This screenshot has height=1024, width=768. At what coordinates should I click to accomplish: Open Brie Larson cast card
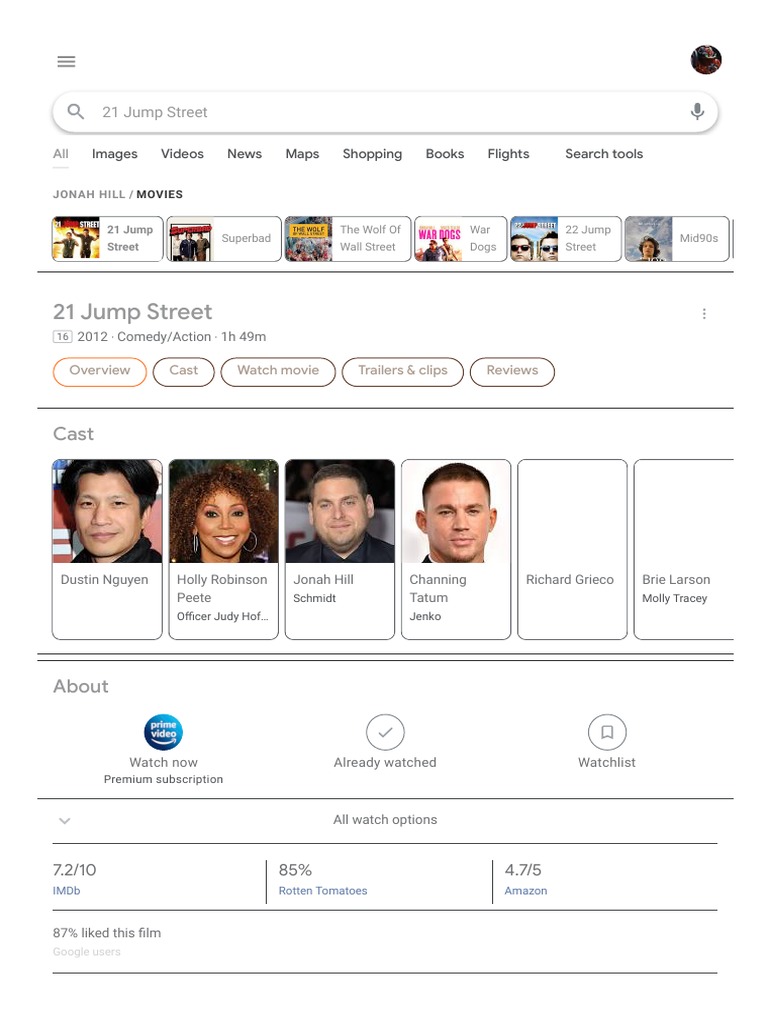point(684,549)
